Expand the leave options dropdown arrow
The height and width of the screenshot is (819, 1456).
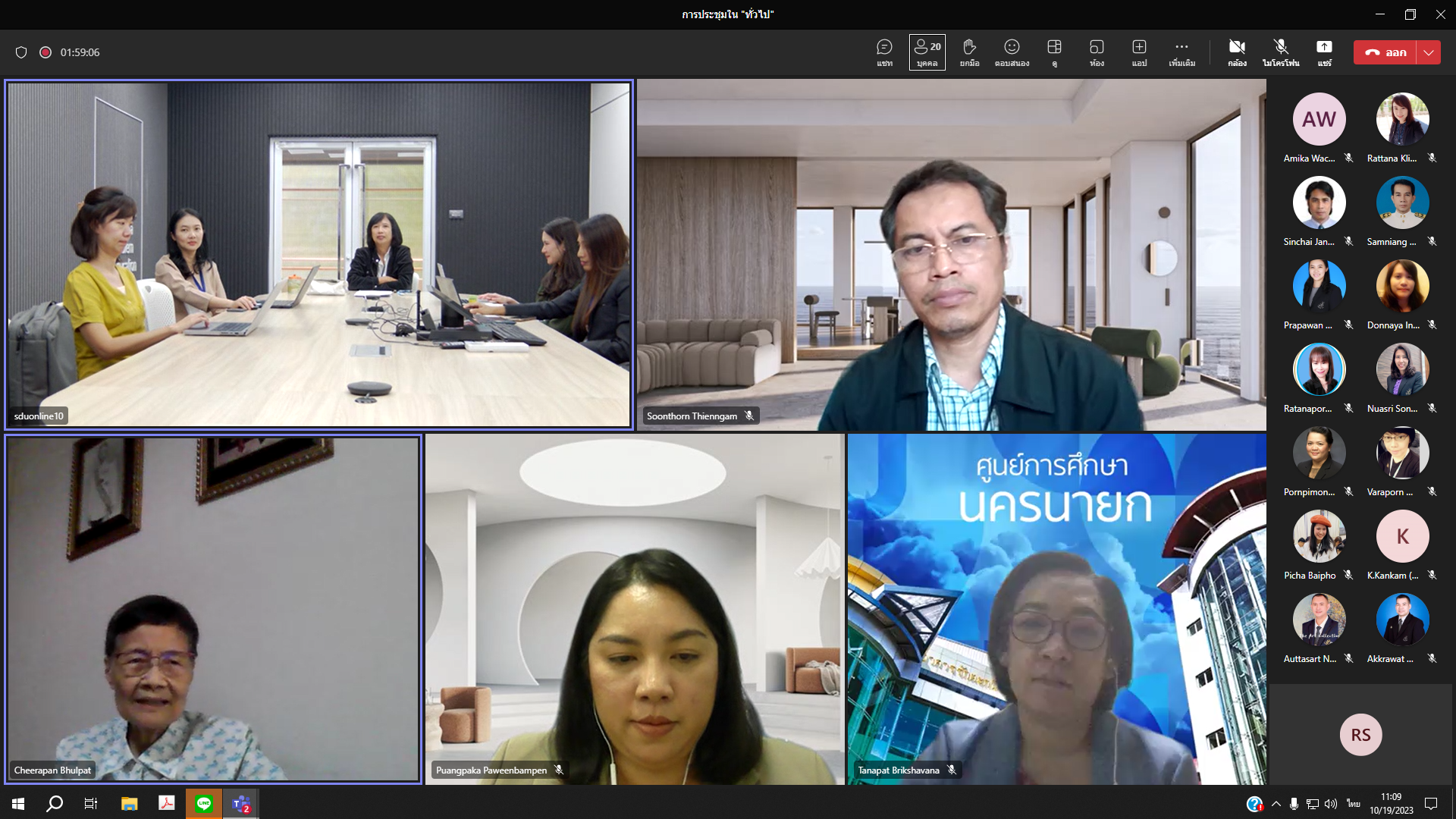click(1429, 52)
